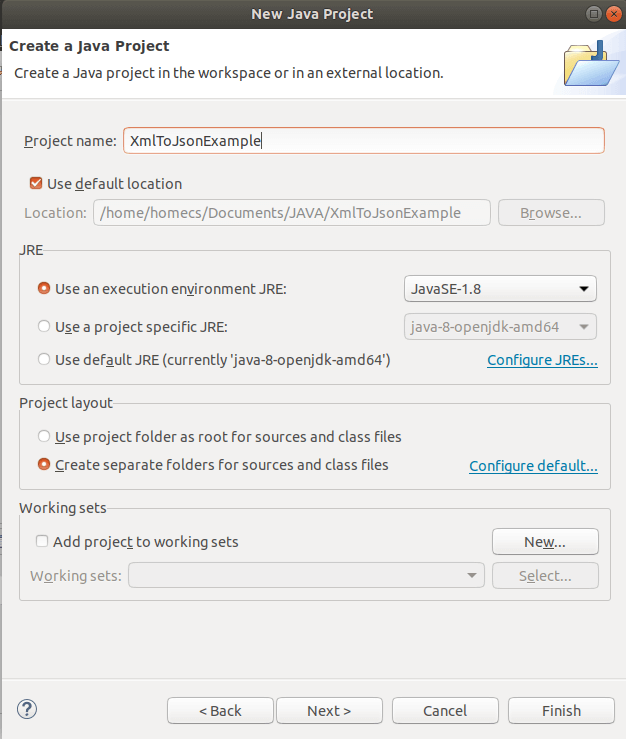Enable Add project to working sets

pos(42,542)
